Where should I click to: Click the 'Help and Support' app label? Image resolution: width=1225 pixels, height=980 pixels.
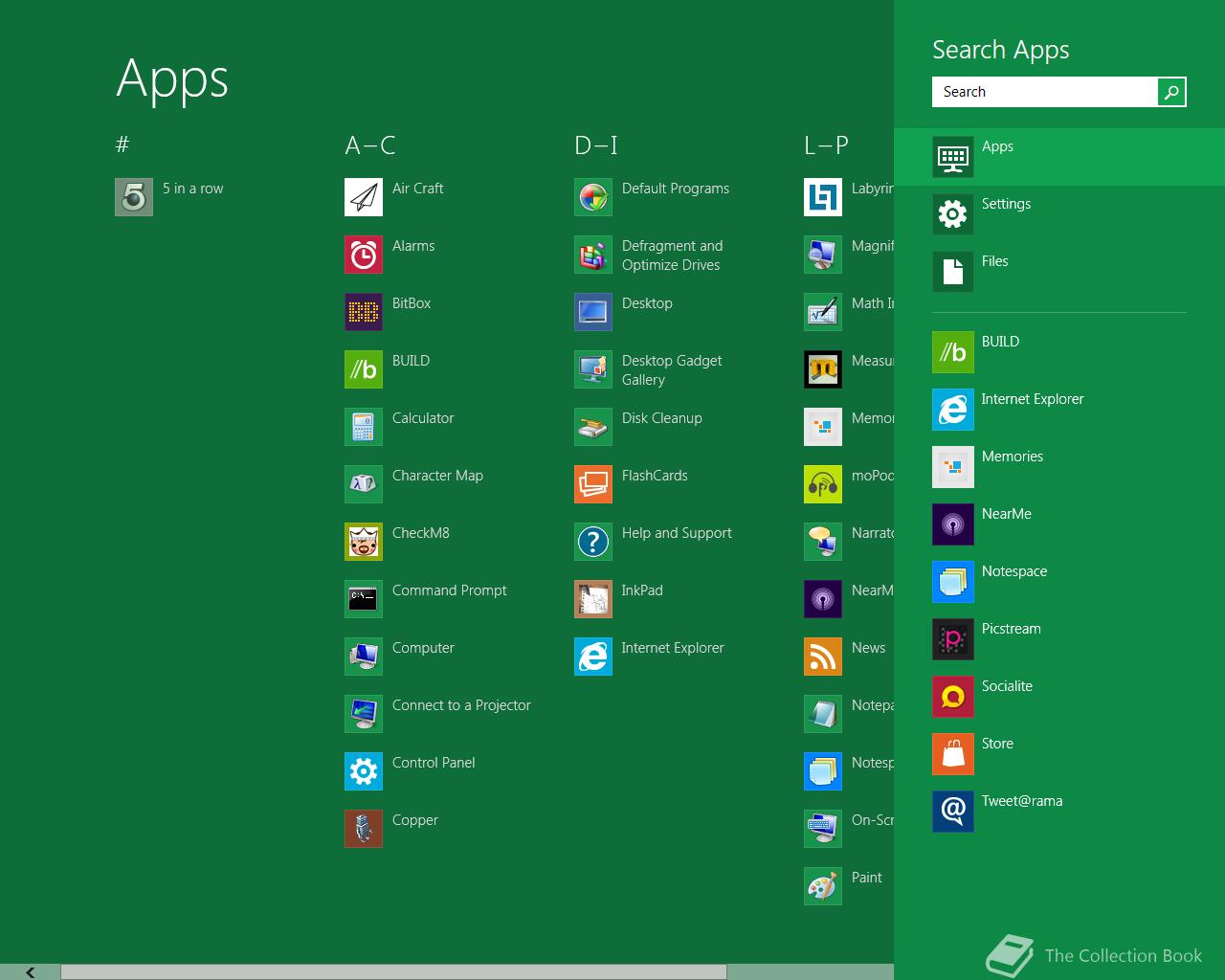pos(677,533)
